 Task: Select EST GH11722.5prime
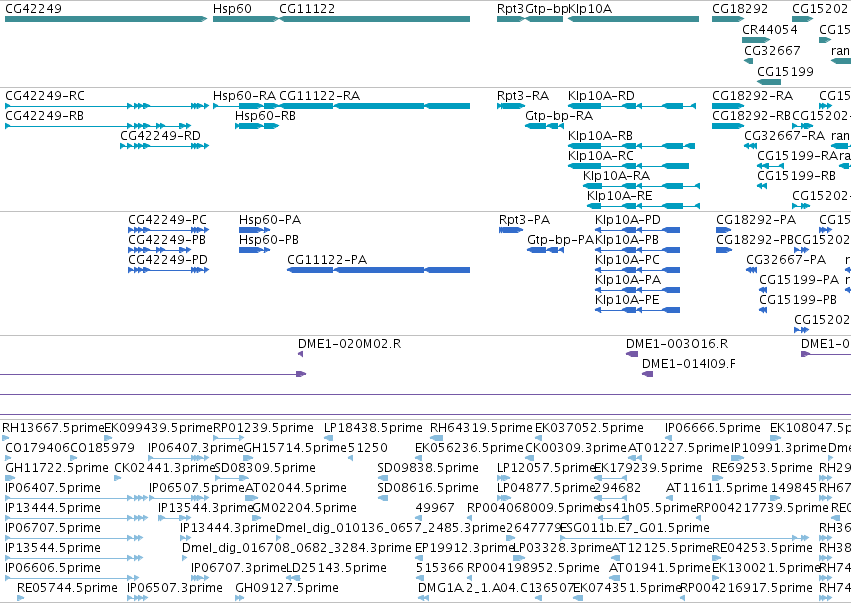point(9,479)
